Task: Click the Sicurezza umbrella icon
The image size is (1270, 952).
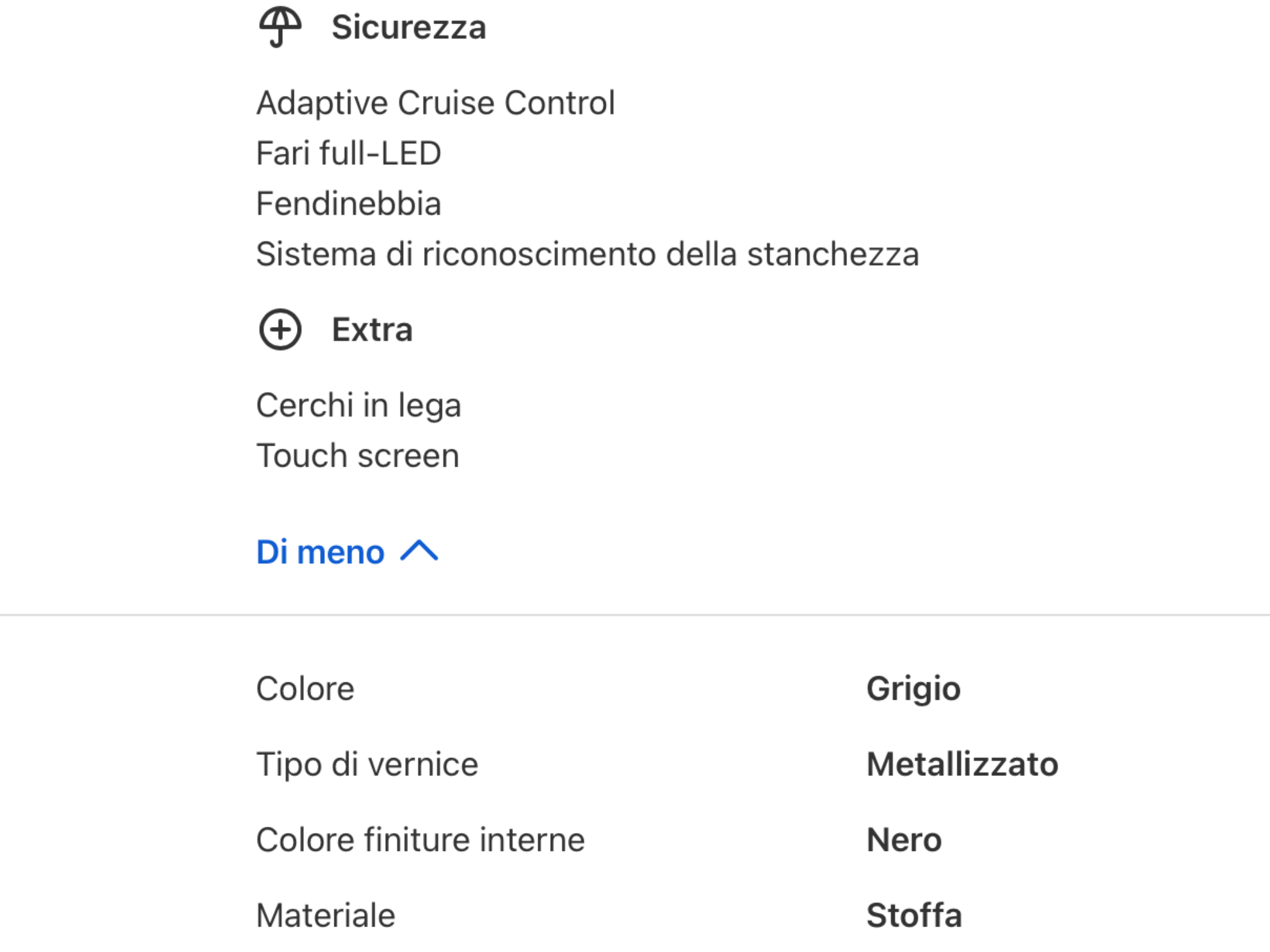Action: (x=280, y=27)
